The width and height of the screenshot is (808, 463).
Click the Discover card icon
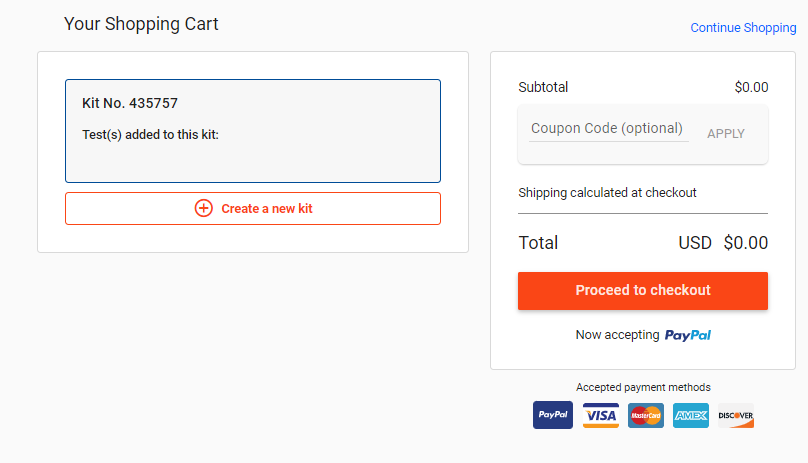(736, 415)
